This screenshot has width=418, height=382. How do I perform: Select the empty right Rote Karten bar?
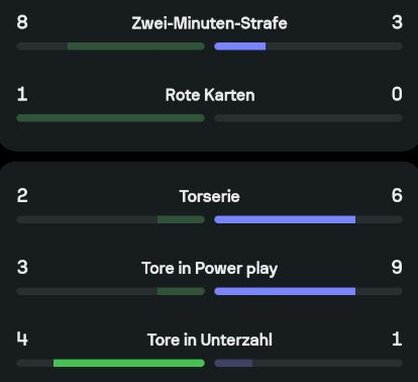(x=308, y=118)
